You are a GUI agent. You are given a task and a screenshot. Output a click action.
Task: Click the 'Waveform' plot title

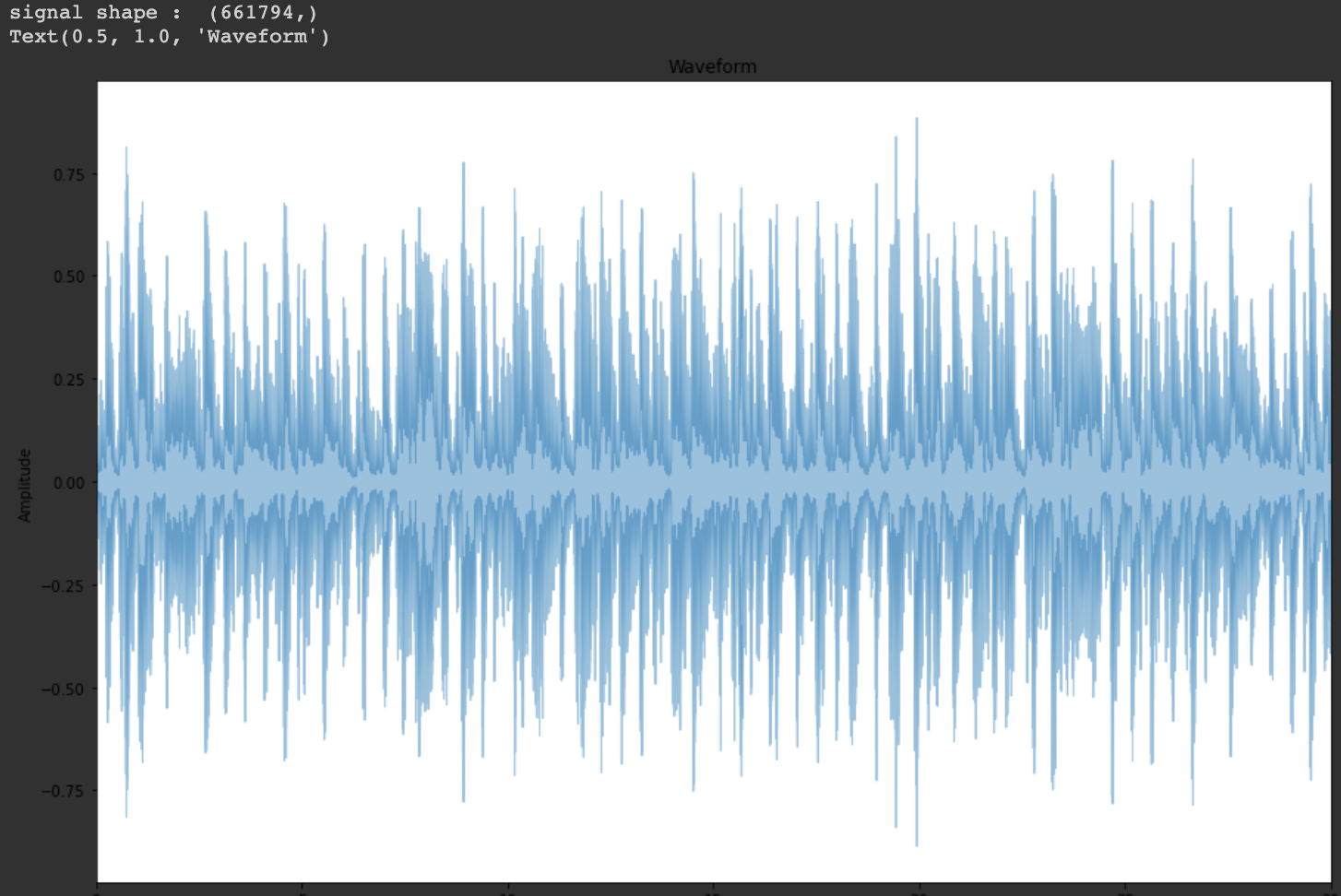(x=712, y=66)
